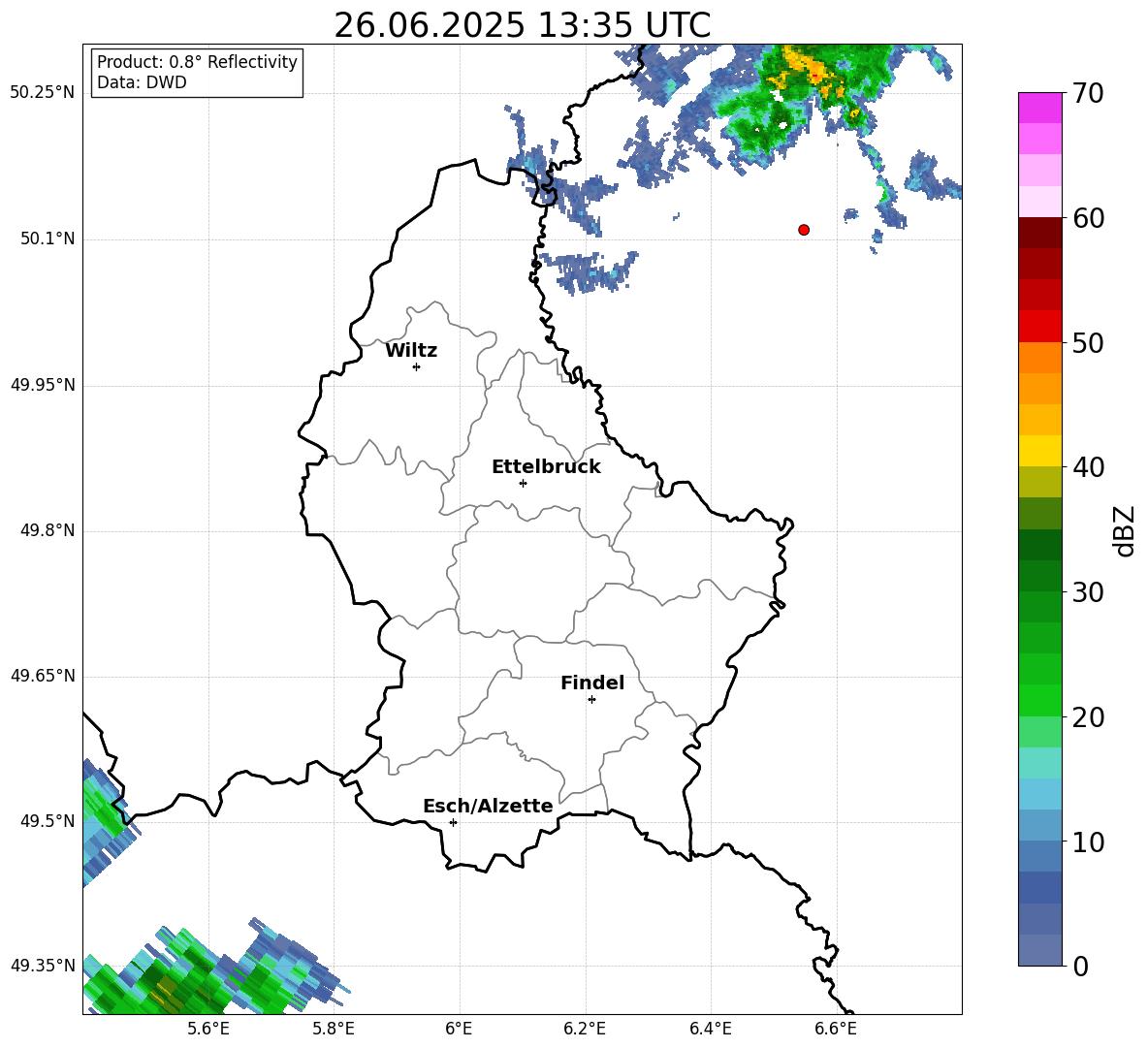This screenshot has width=1148, height=1048.
Task: Click the Ettelbruck station cross marker
Action: 523,483
